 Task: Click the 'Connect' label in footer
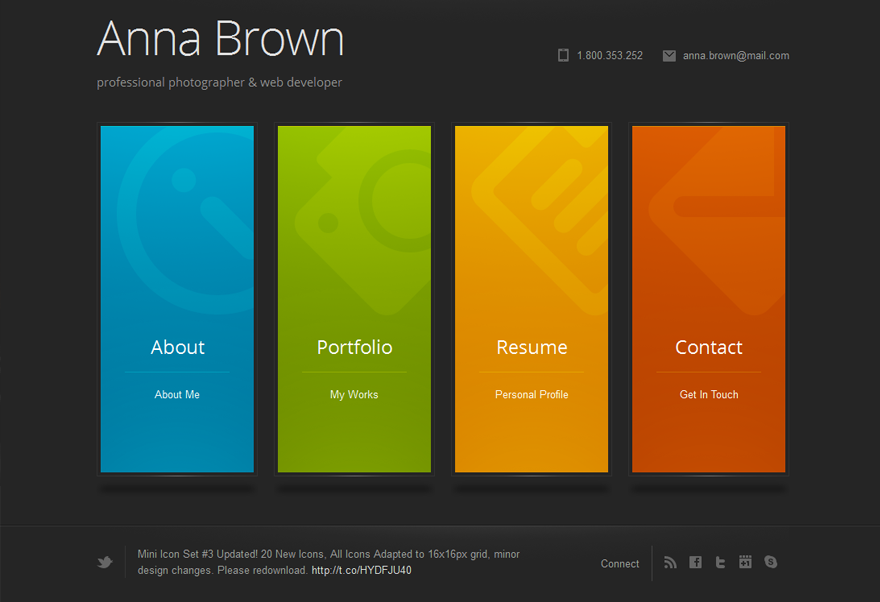[620, 564]
